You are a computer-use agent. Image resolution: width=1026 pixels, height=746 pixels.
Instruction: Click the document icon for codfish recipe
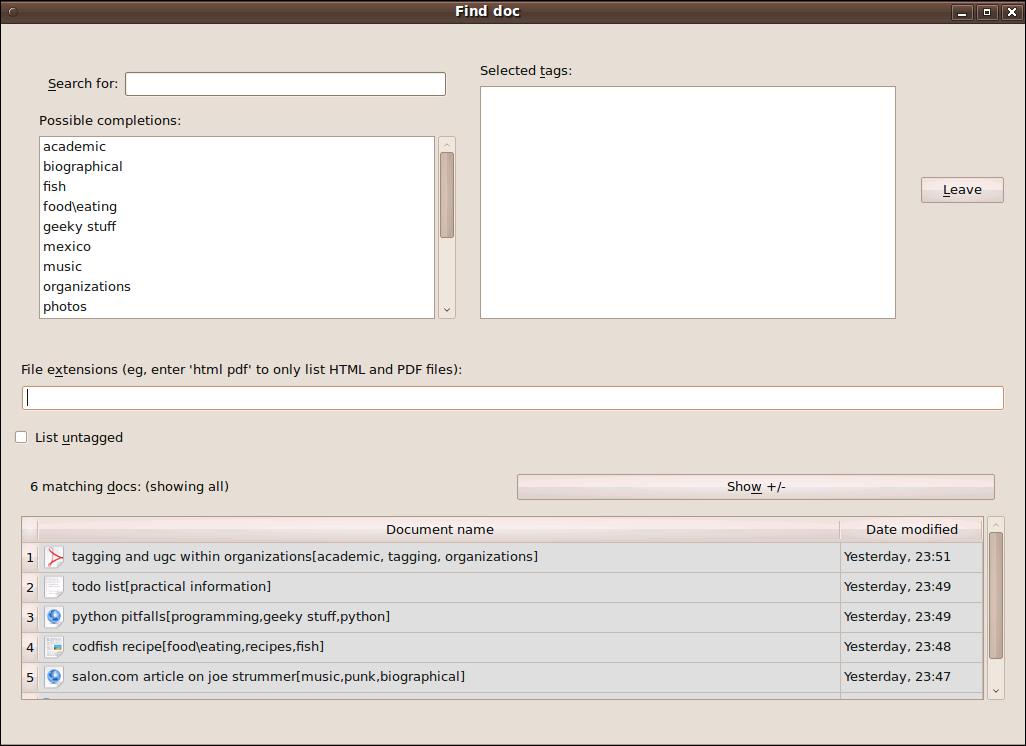click(54, 647)
